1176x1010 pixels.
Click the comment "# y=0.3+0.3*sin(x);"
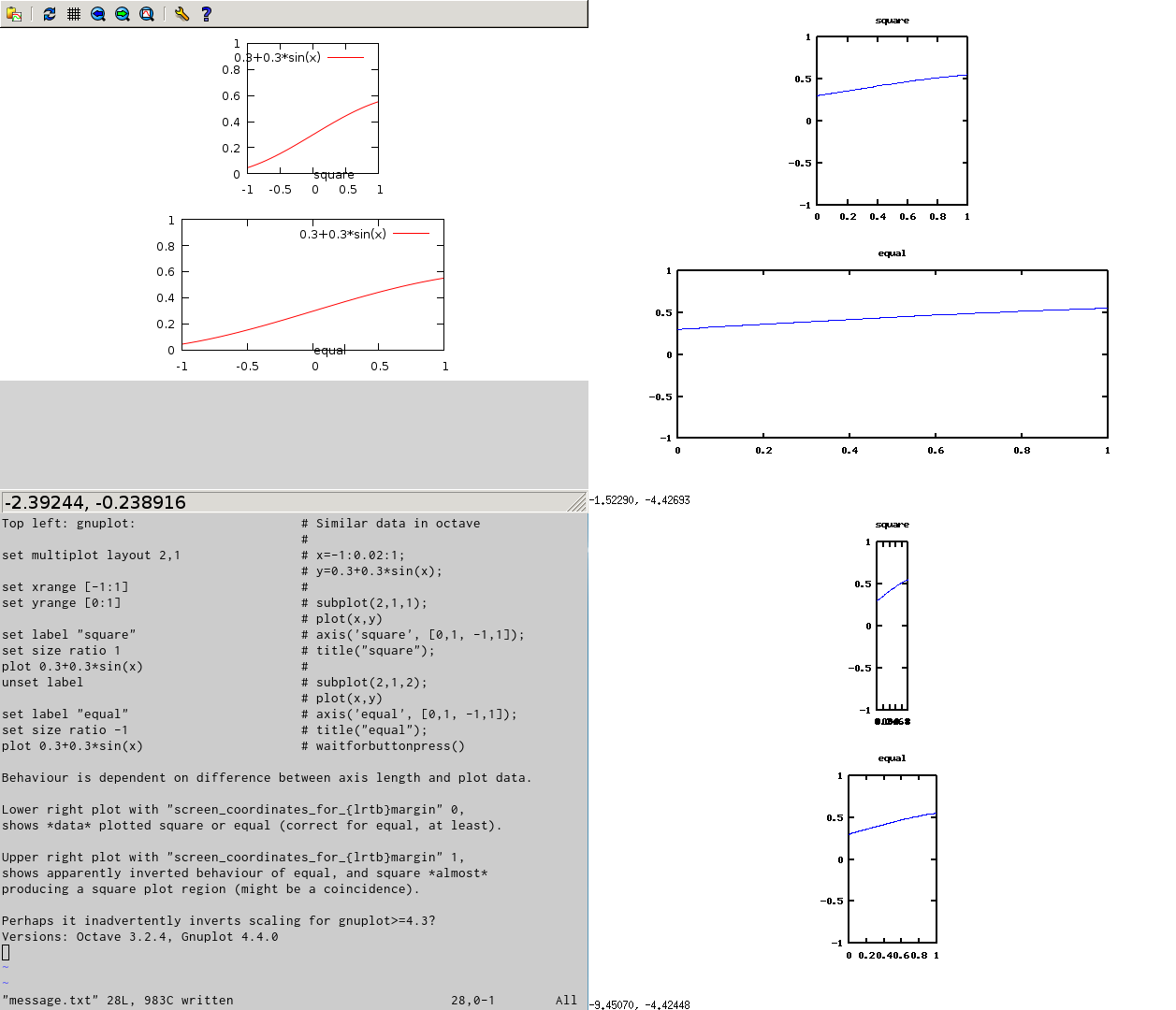click(372, 571)
